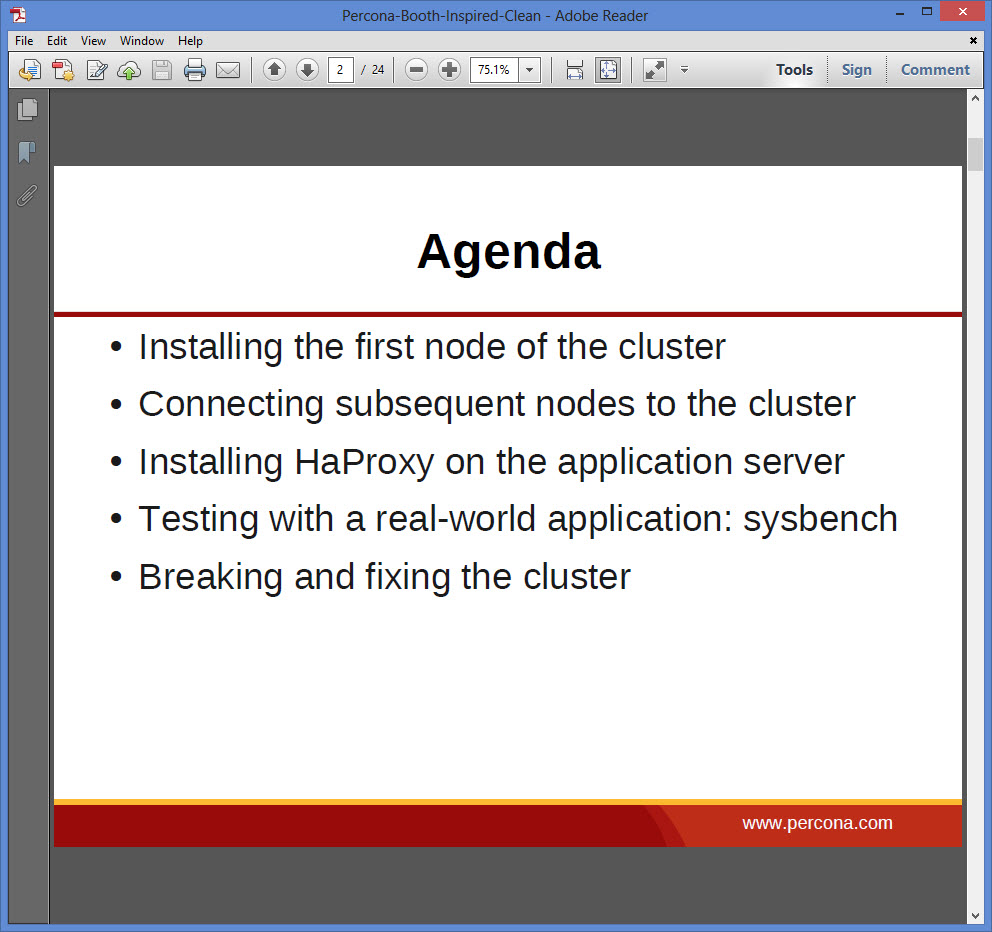Click the zoom out minus button
The image size is (992, 932).
pos(416,70)
